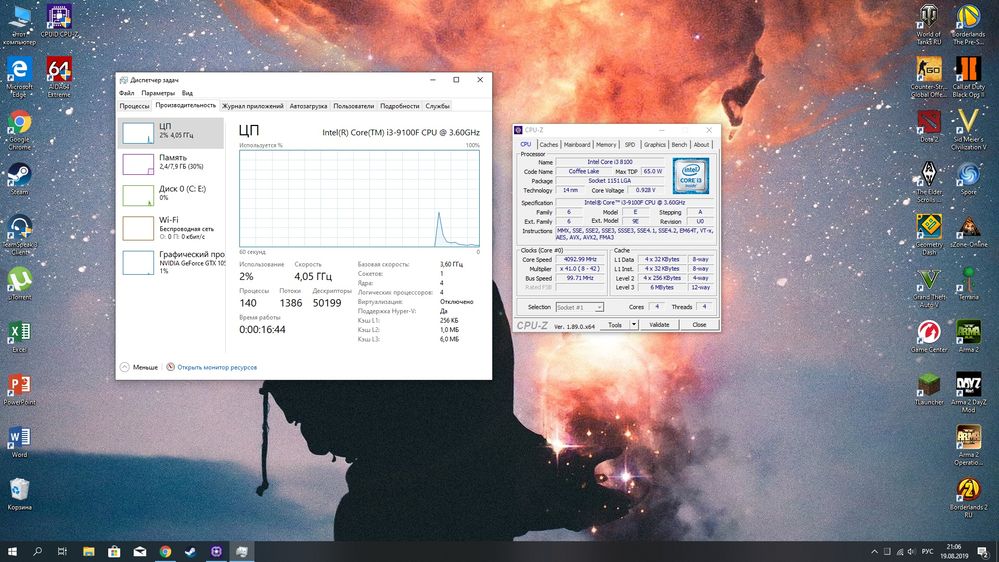Screen dimensions: 999x562
Task: Open Socket #1 selection dropdown in CPU-Z
Action: [579, 307]
